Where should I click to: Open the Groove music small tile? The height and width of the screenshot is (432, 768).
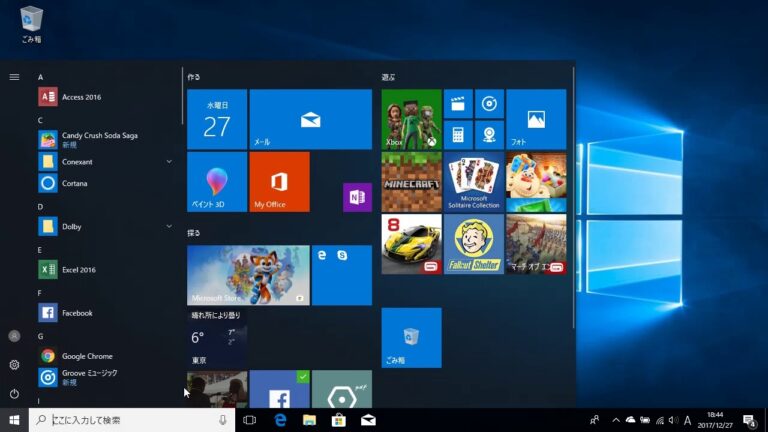[489, 104]
